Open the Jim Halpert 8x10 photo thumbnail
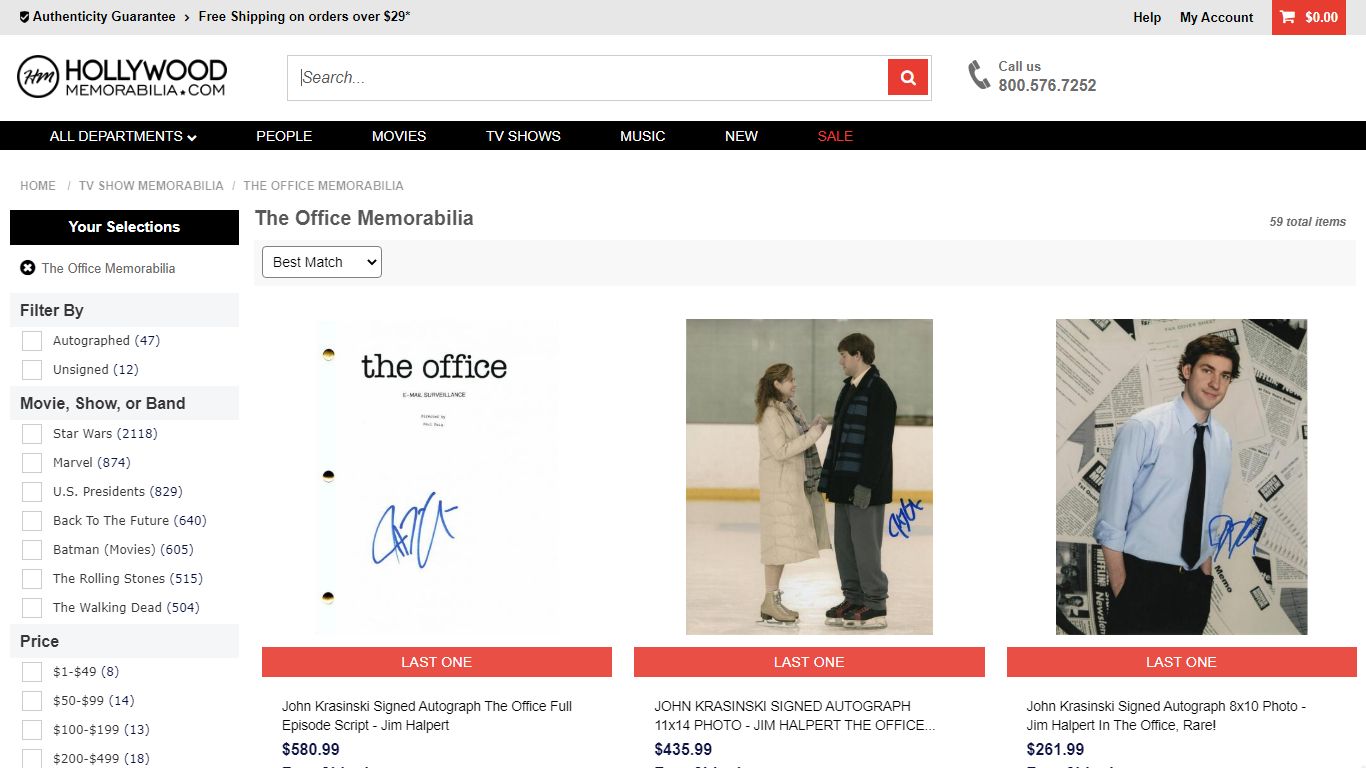Viewport: 1366px width, 768px height. [1181, 477]
